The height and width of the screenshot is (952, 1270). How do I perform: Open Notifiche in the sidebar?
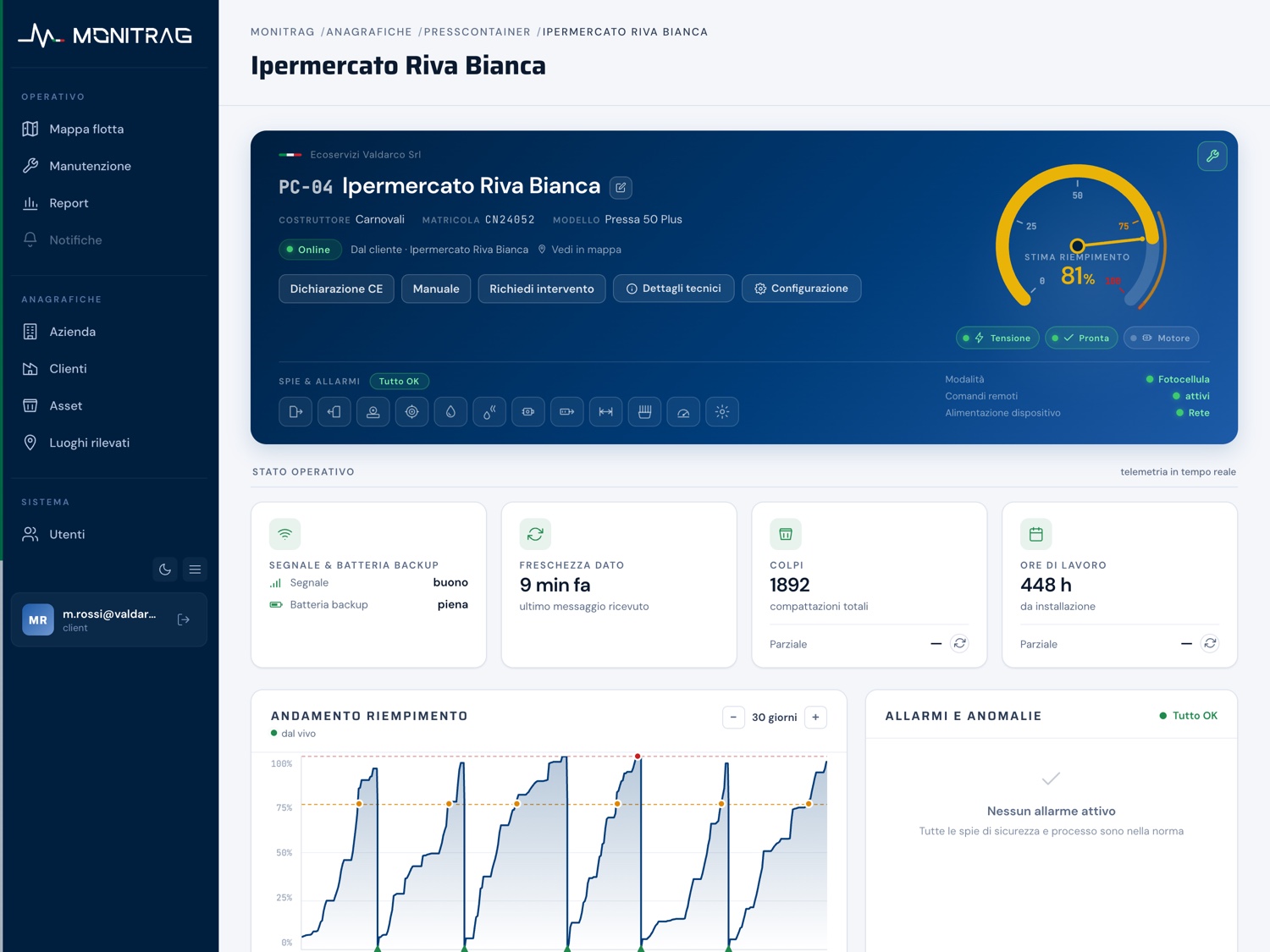[x=108, y=240]
